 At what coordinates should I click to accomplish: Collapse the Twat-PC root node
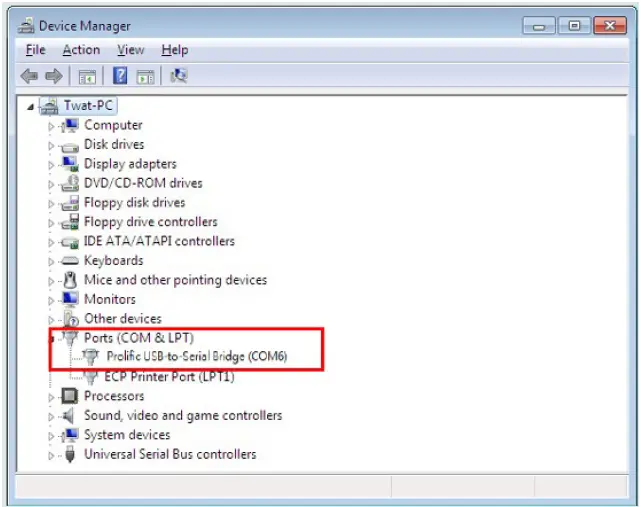click(x=30, y=107)
